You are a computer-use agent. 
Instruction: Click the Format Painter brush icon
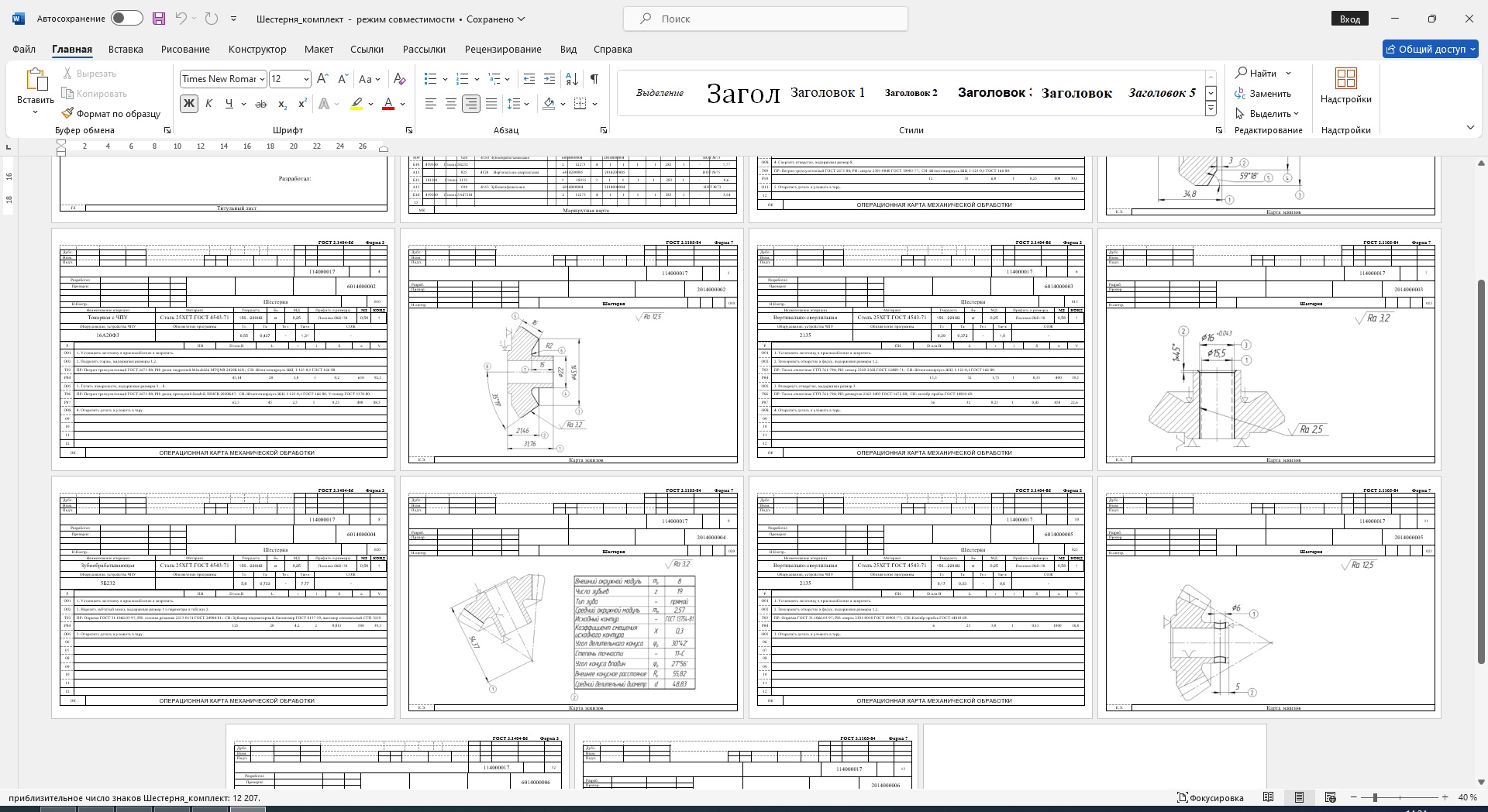(x=68, y=113)
